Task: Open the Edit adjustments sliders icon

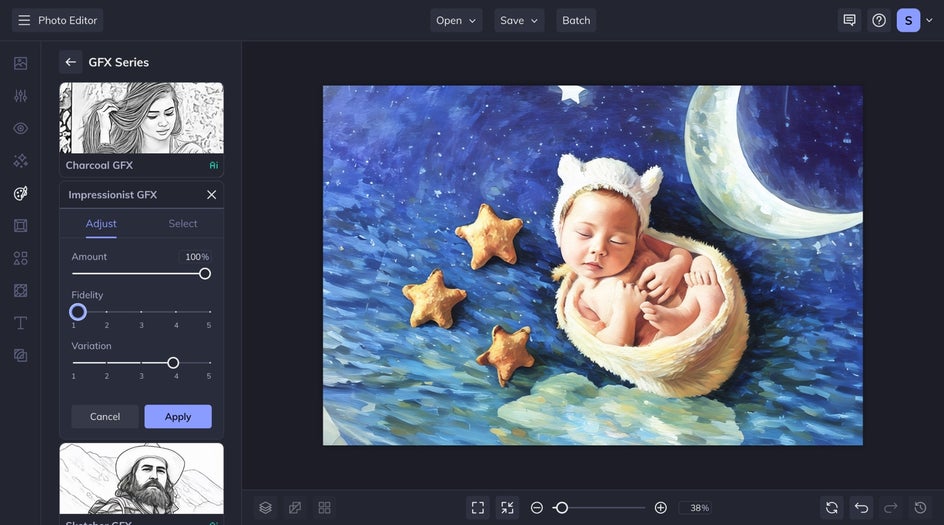Action: 20,96
